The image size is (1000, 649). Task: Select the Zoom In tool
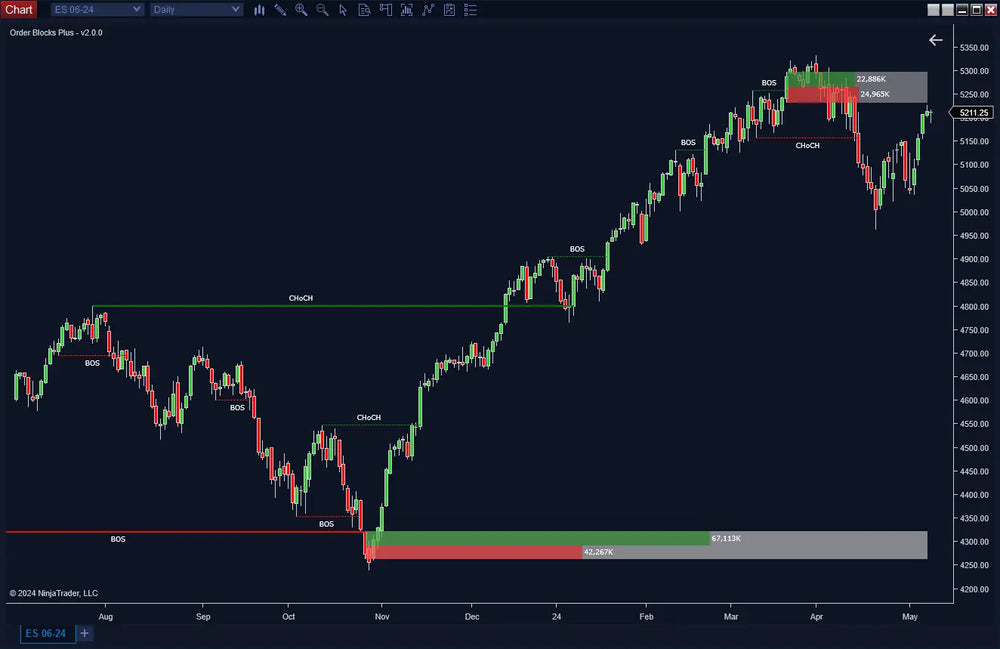click(301, 10)
